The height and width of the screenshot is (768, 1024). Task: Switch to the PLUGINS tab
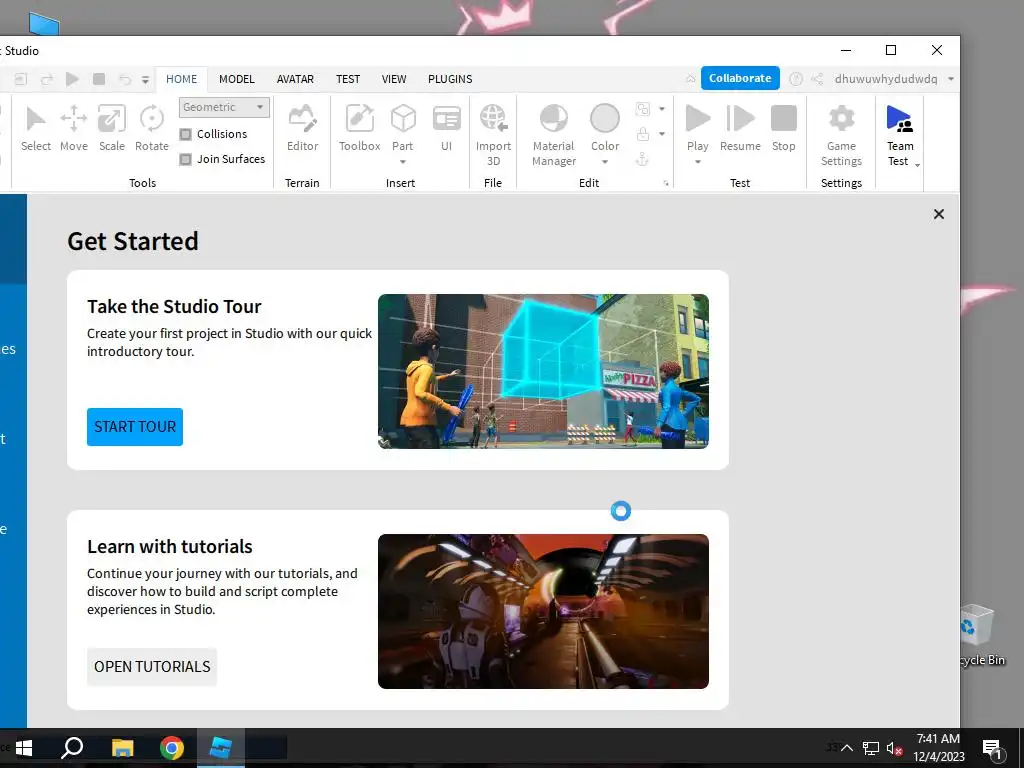click(x=450, y=79)
